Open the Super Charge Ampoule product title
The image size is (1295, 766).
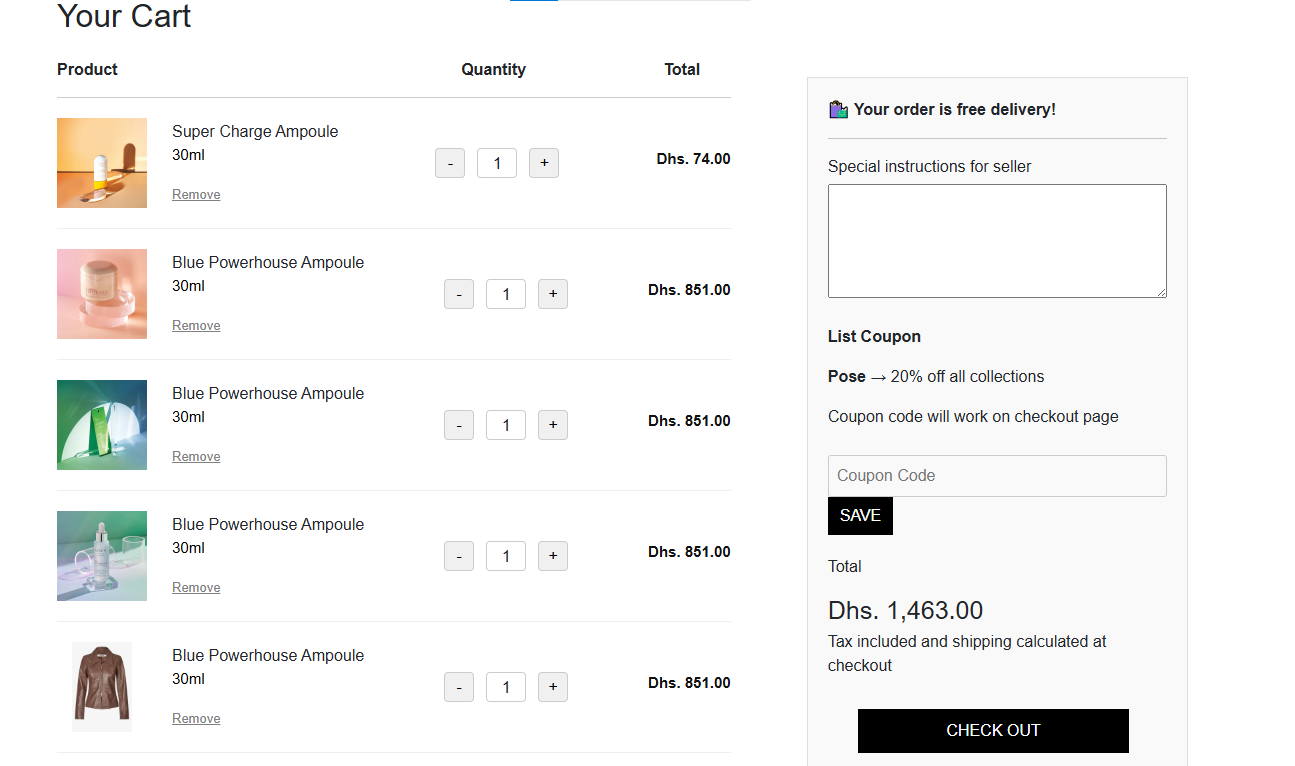pos(255,132)
